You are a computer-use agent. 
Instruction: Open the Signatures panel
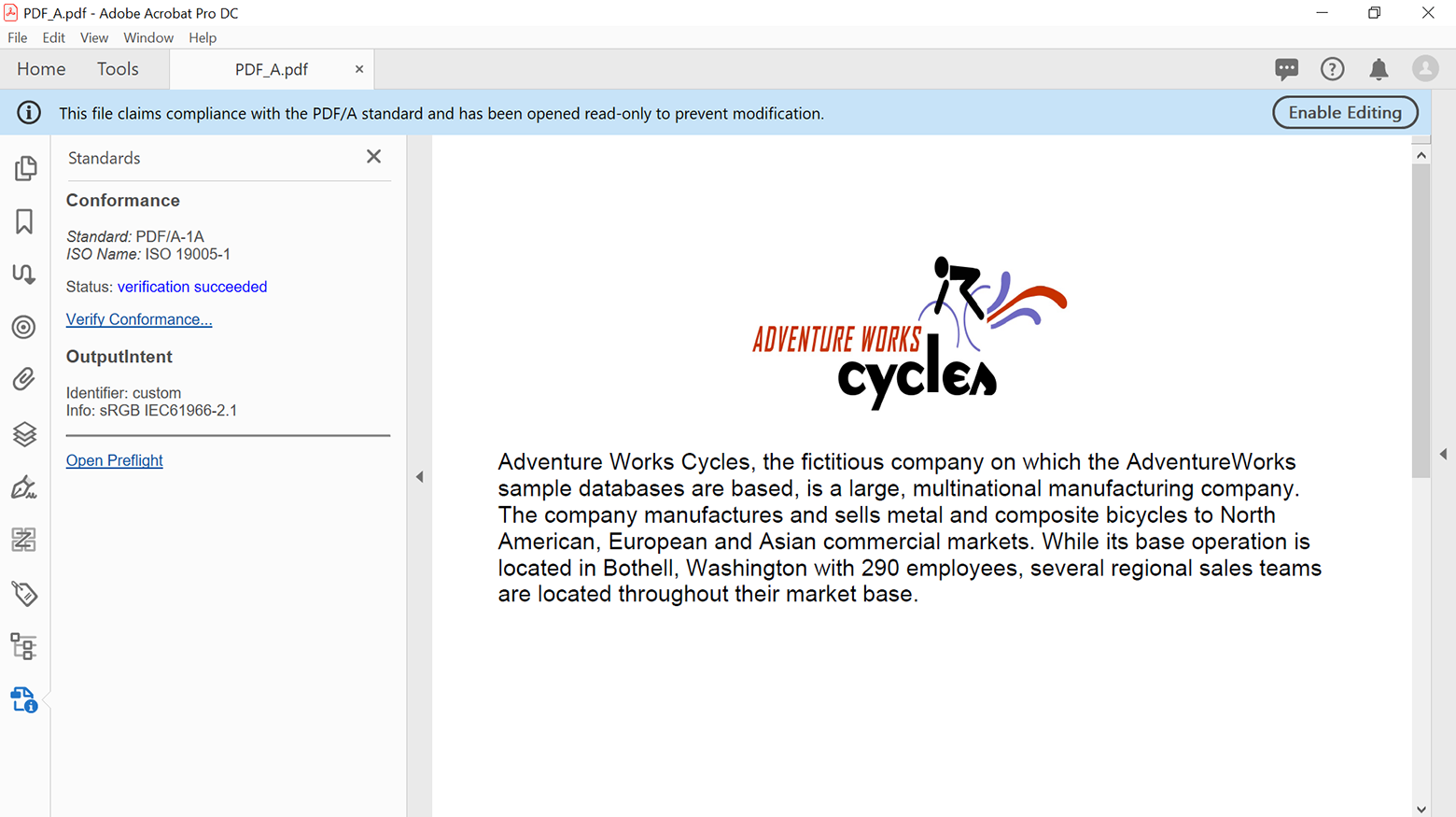tap(24, 486)
